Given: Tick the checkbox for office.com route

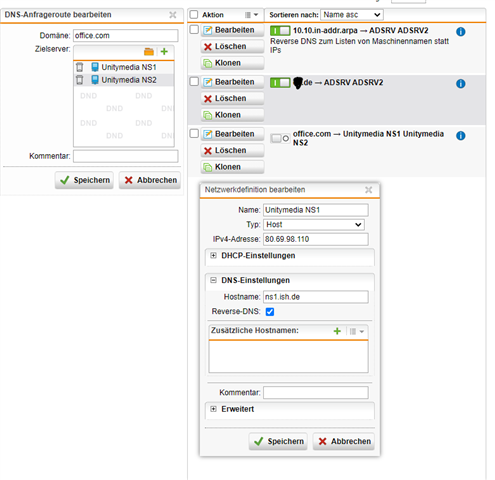Looking at the screenshot, I should [194, 133].
